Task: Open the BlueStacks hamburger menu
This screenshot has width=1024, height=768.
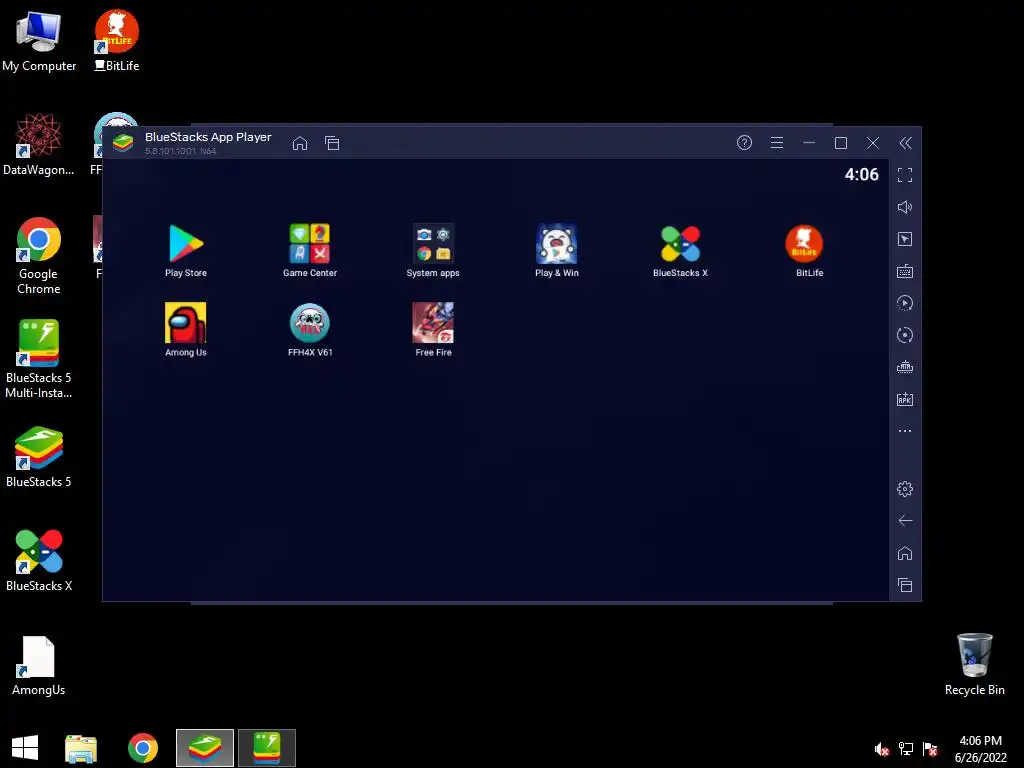Action: coord(776,142)
